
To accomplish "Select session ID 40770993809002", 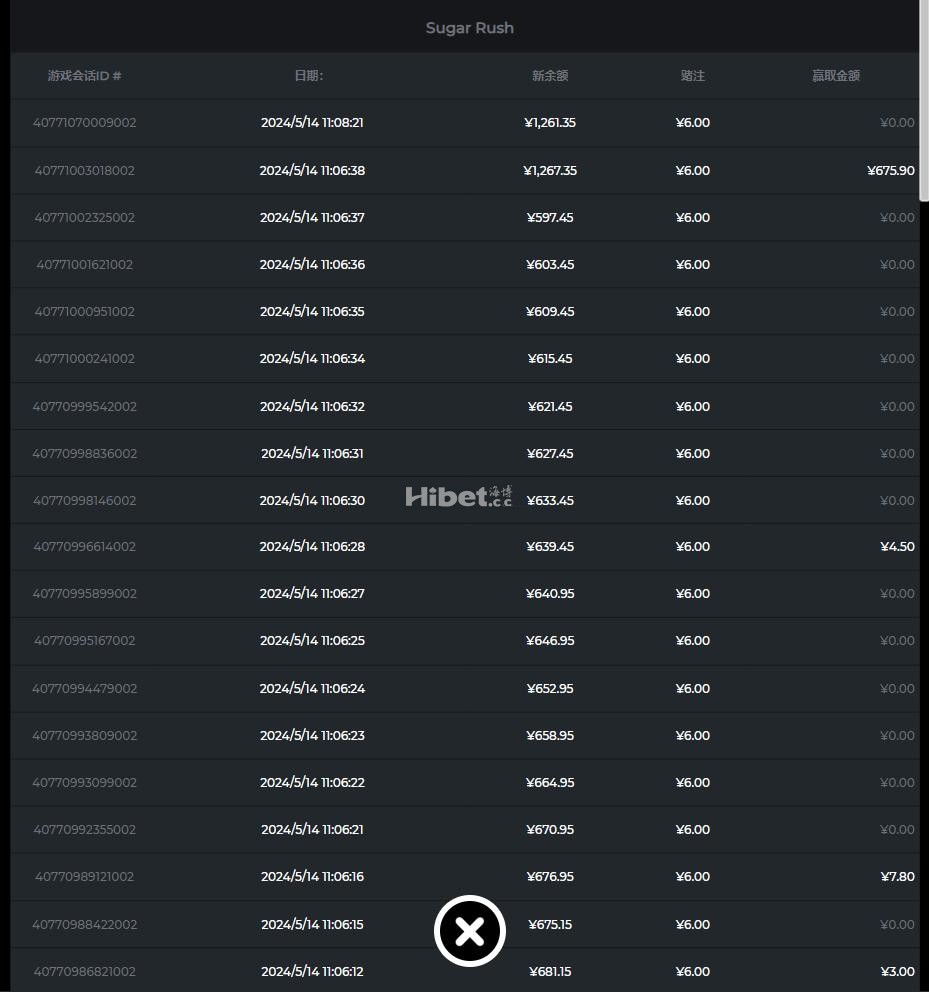I will (x=85, y=735).
